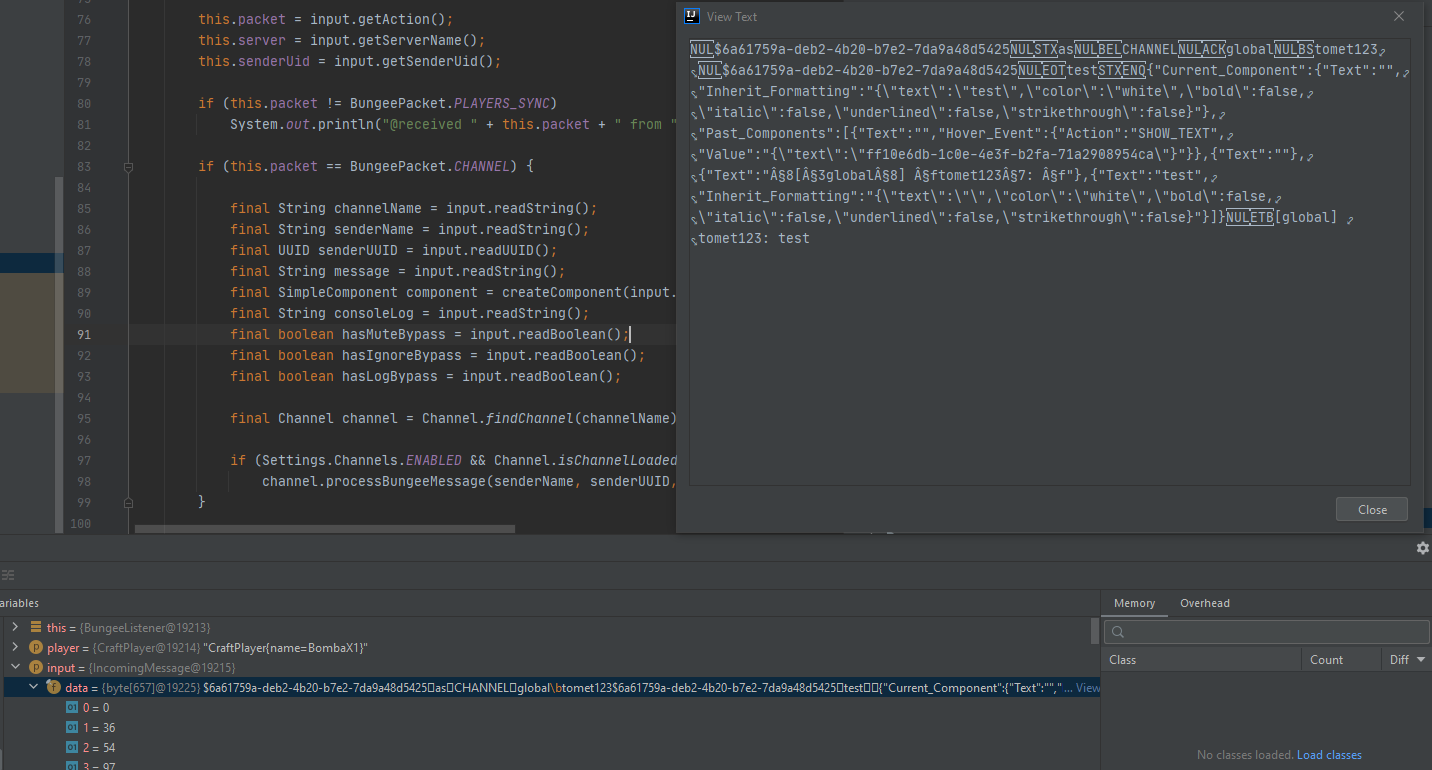Click the watched field icon beside data variable
Viewport: 1432px width, 770px height.
(x=53, y=687)
